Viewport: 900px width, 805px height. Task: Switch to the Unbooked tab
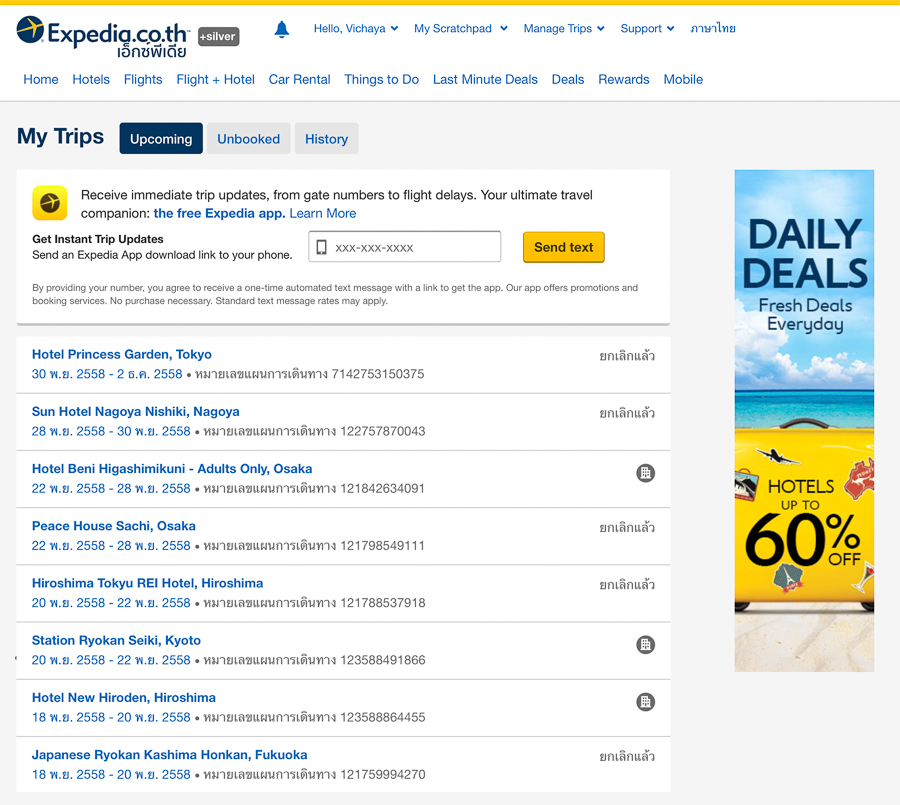249,138
